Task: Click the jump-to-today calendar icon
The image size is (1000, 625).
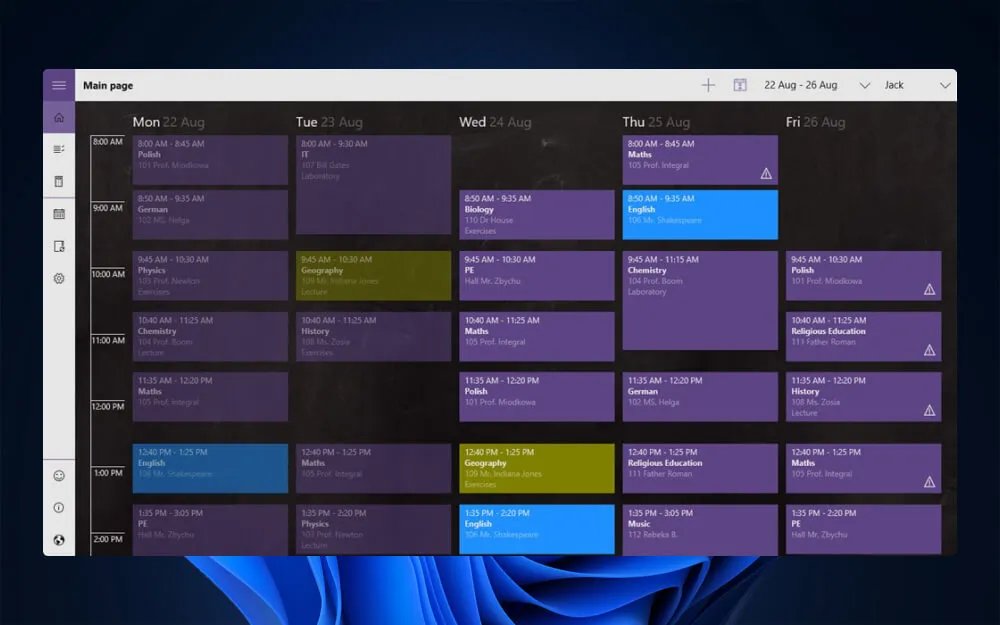Action: pyautogui.click(x=739, y=85)
